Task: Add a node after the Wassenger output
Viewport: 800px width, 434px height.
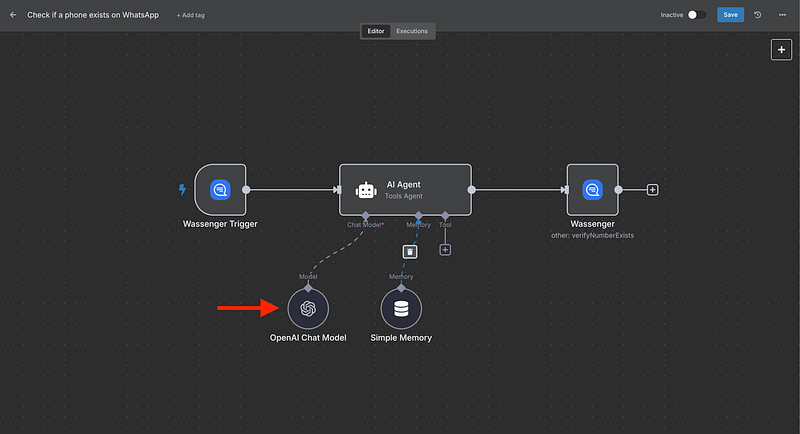Action: tap(653, 189)
